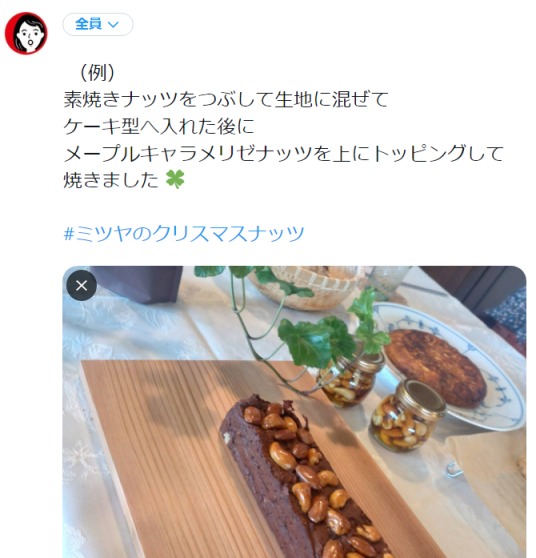Image resolution: width=536 pixels, height=558 pixels.
Task: Click the #ミツヤのクリスマスナッツ hashtag
Action: [184, 233]
